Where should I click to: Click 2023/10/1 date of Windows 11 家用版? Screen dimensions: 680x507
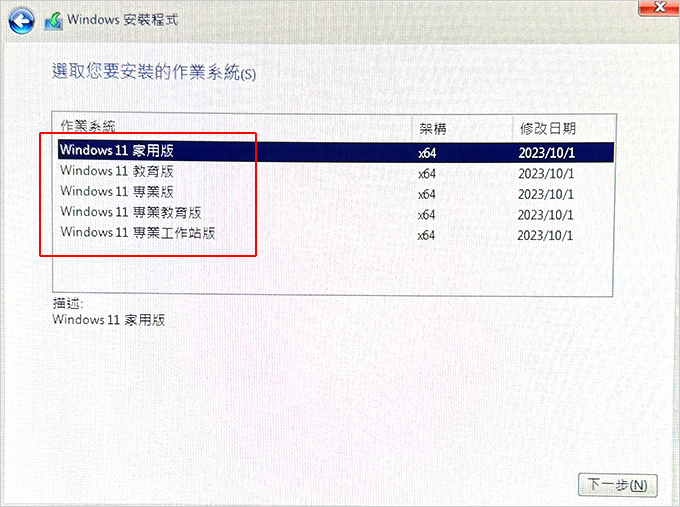[x=546, y=153]
